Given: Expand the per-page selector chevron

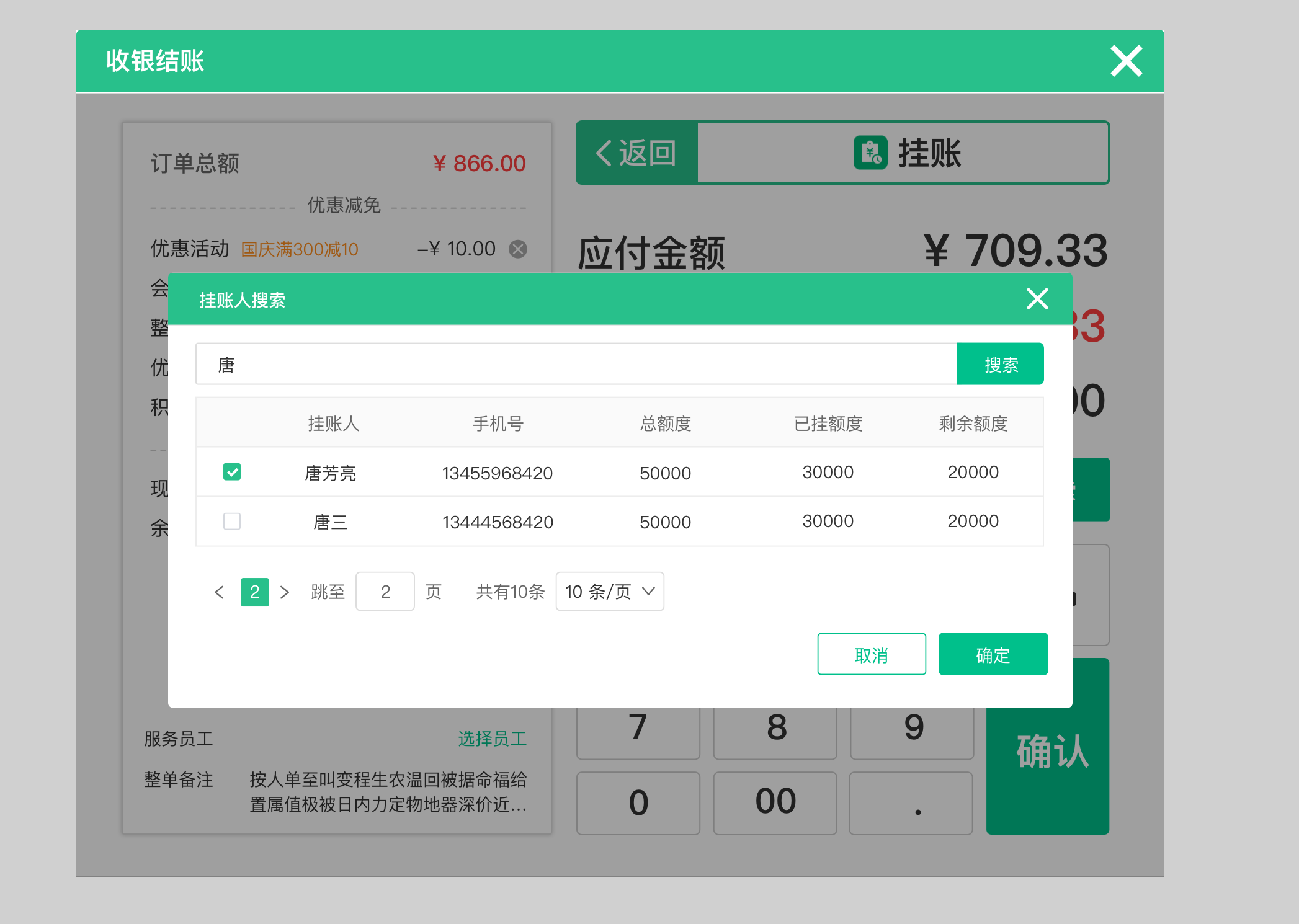Looking at the screenshot, I should pyautogui.click(x=649, y=592).
